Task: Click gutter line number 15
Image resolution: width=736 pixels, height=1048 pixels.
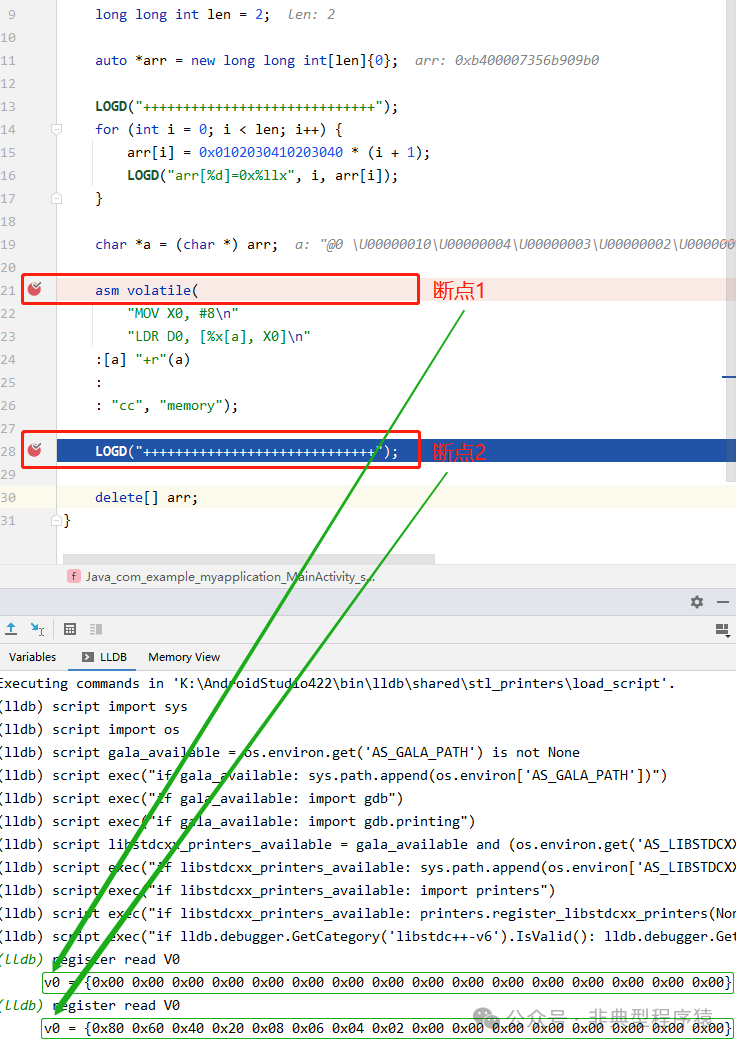Action: pyautogui.click(x=8, y=152)
